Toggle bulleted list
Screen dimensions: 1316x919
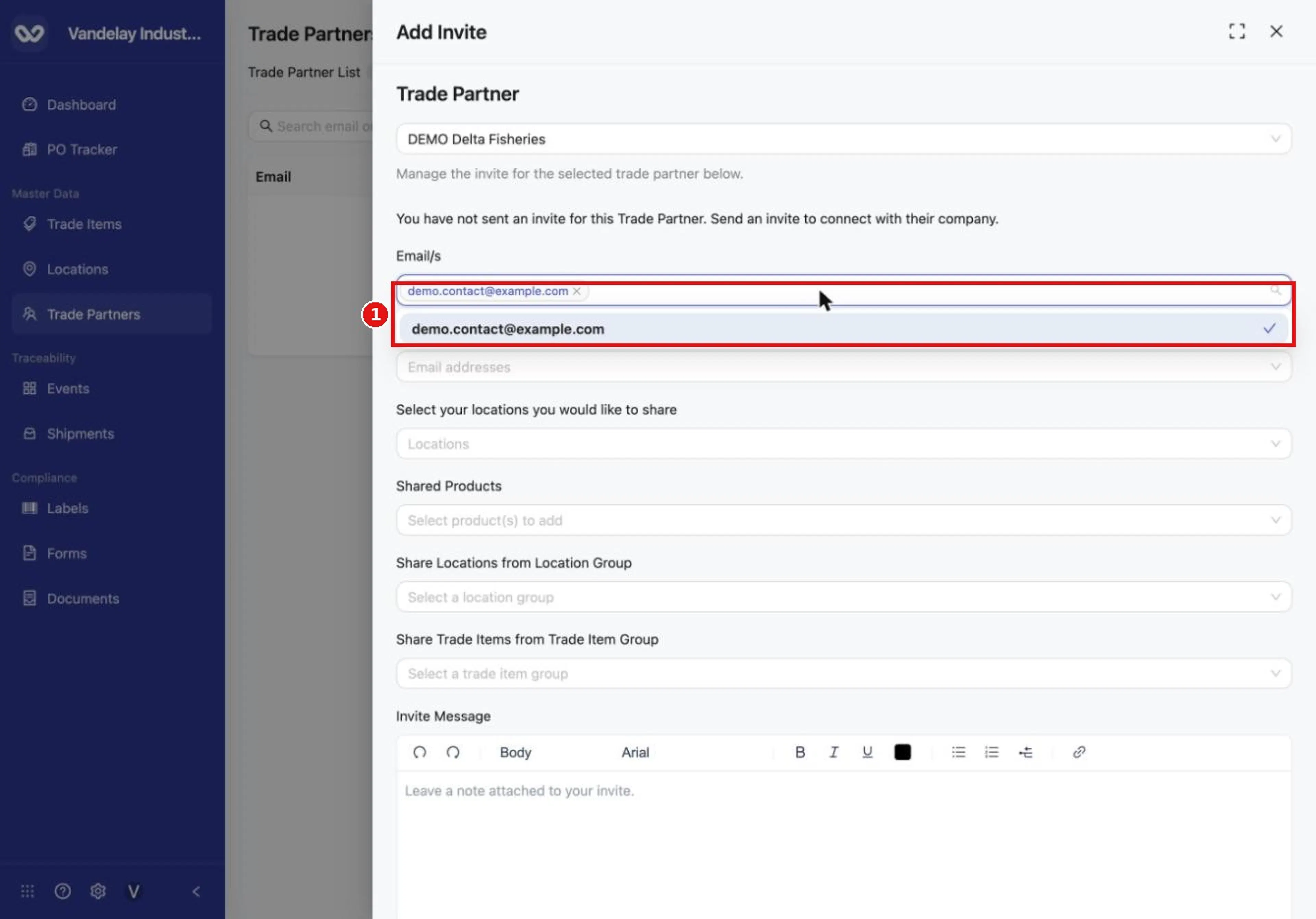(x=958, y=752)
